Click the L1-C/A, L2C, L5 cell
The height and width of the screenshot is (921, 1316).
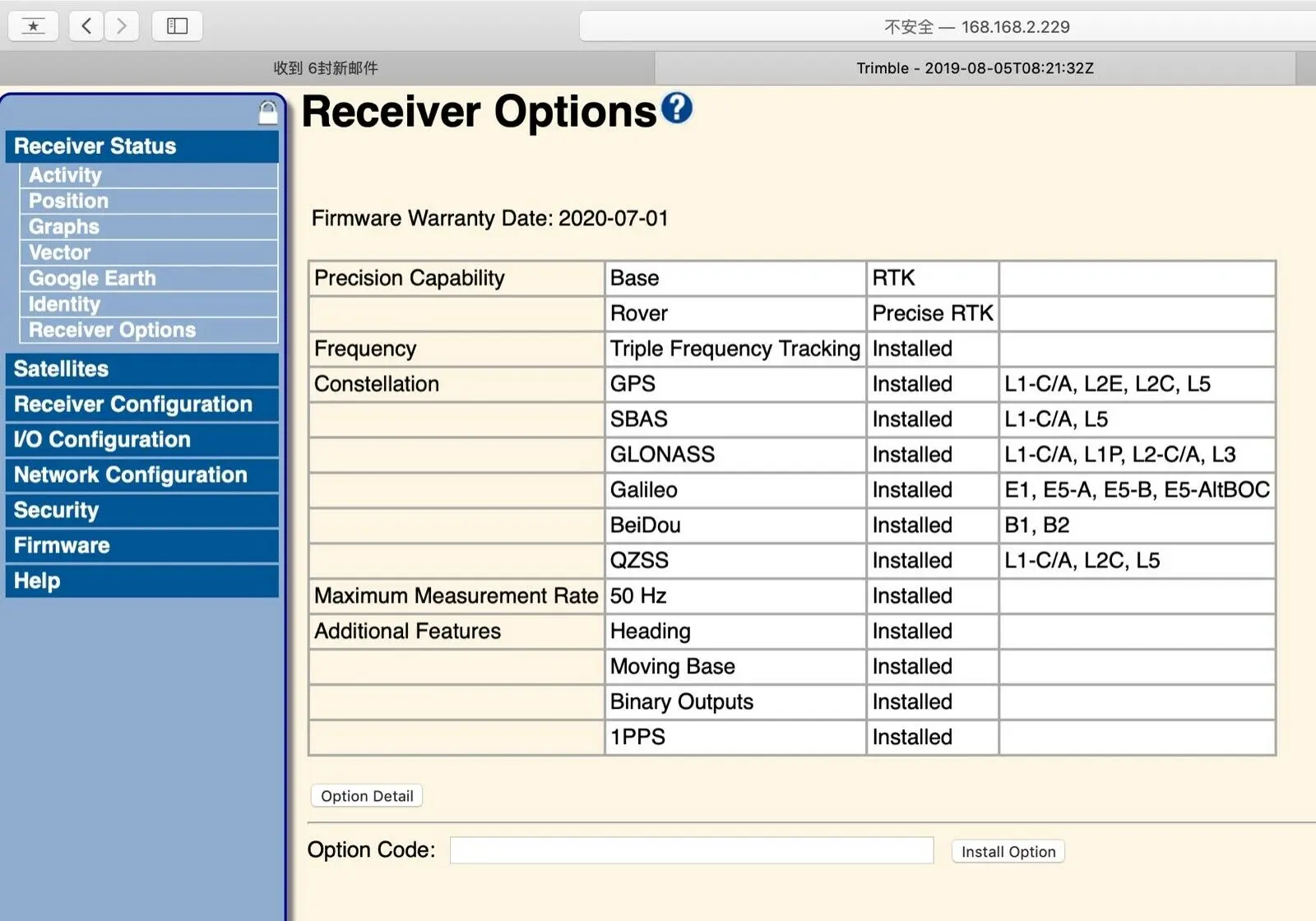point(1138,562)
